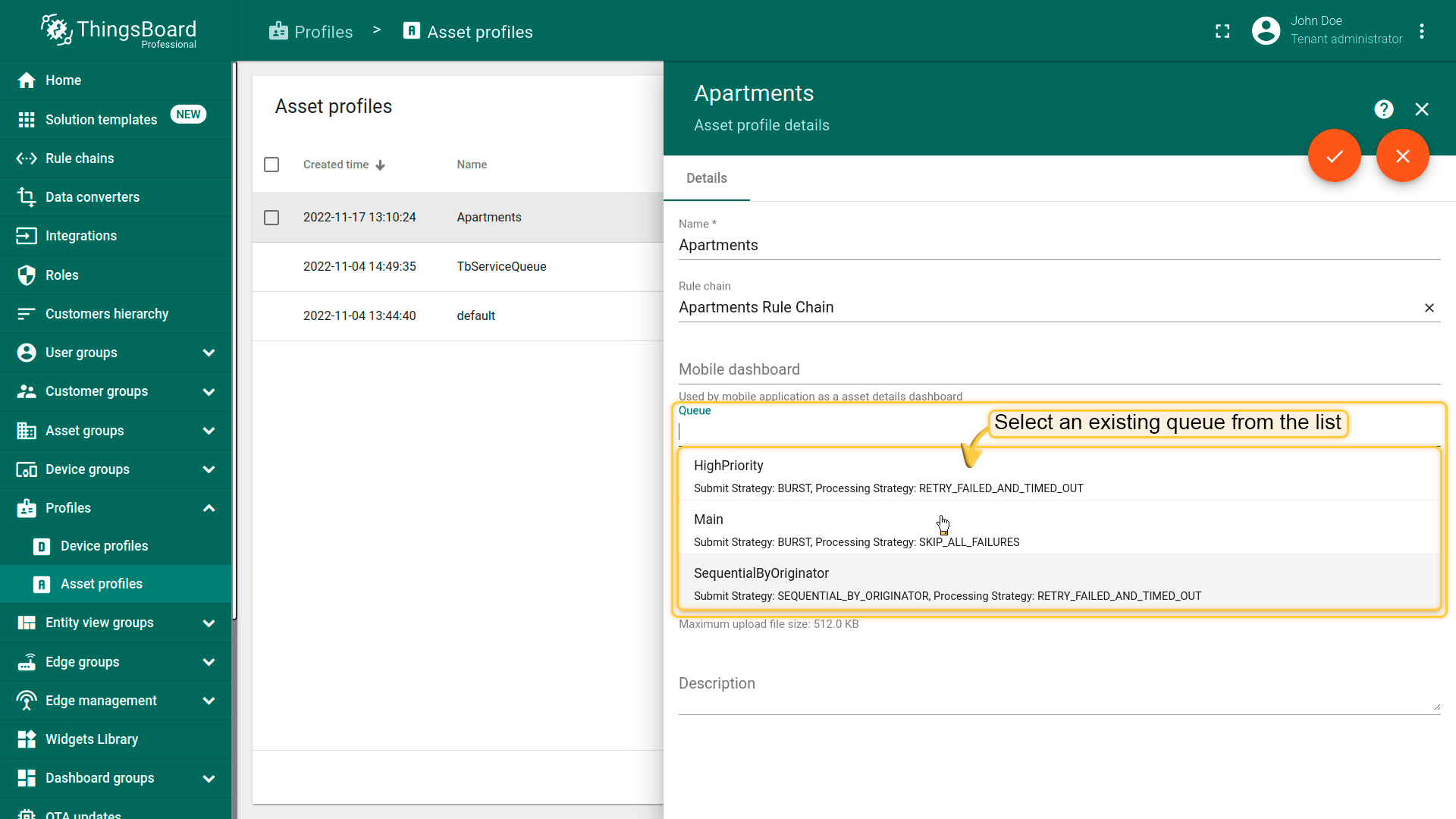Screen dimensions: 1456x819
Task: Open the three-dot user menu
Action: (x=1422, y=31)
